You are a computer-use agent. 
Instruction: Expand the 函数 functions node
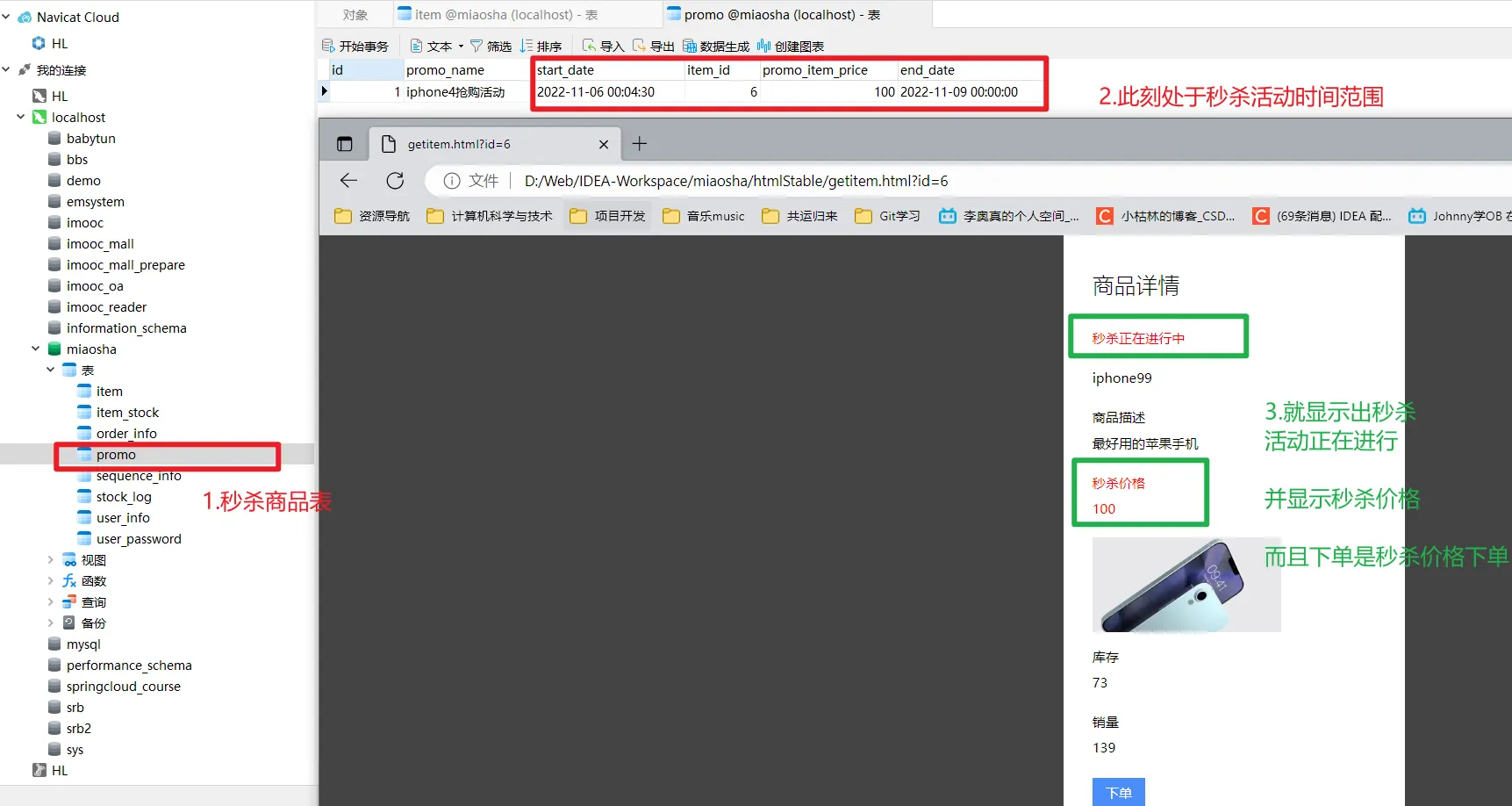tap(51, 580)
